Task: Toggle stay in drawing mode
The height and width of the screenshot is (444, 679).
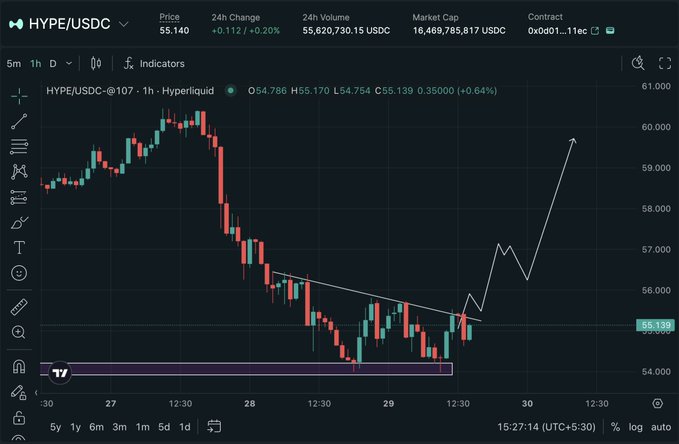Action: [19, 392]
